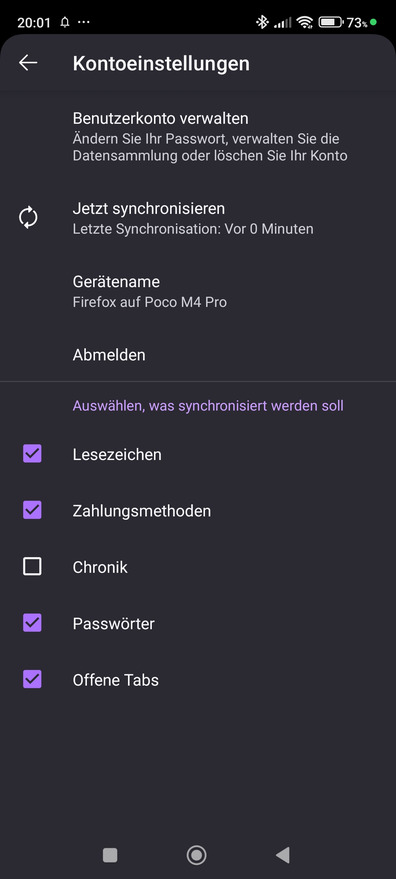Viewport: 396px width, 879px height.
Task: Tap the battery status icon
Action: pos(330,22)
